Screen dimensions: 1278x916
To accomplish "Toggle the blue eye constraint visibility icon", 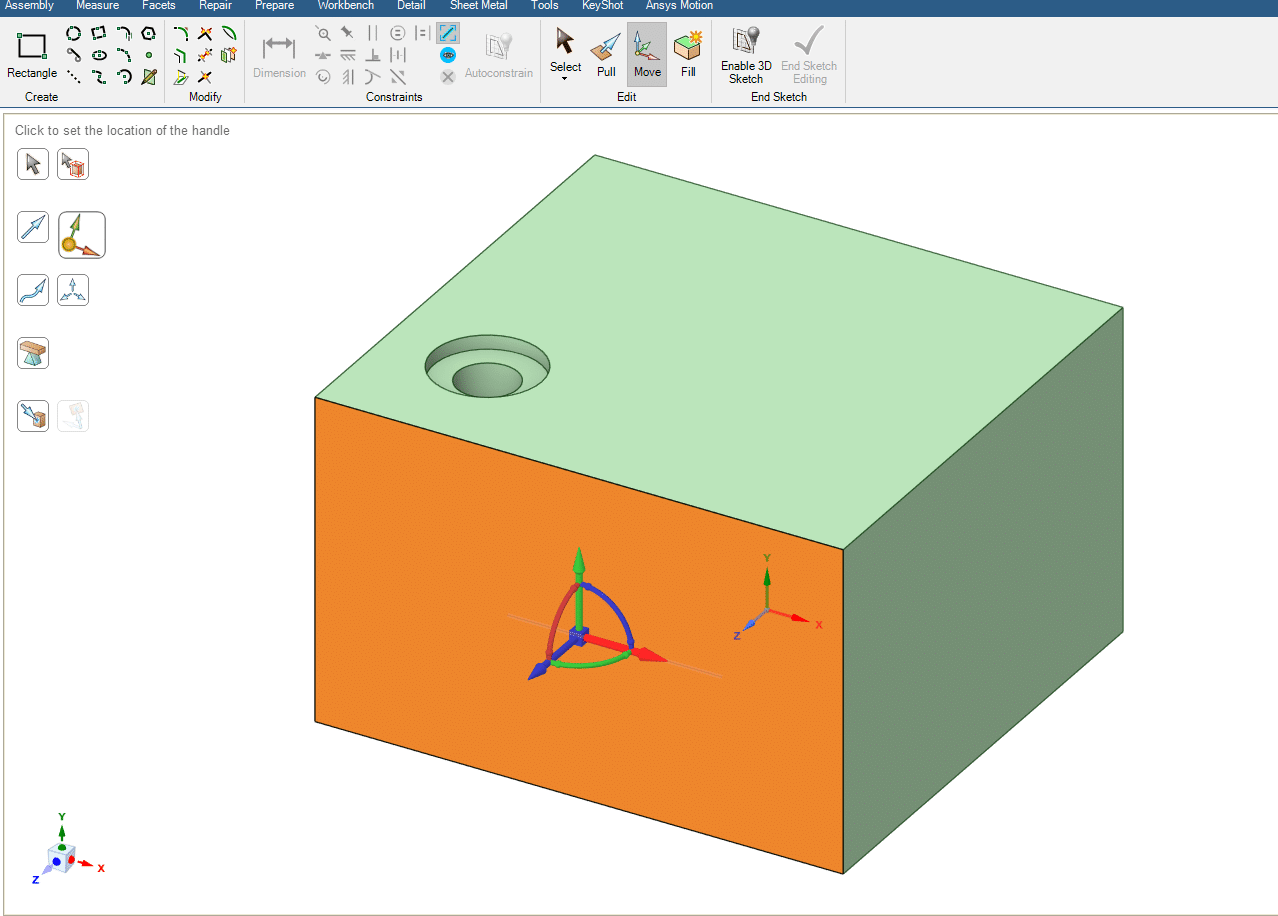I will pos(448,55).
